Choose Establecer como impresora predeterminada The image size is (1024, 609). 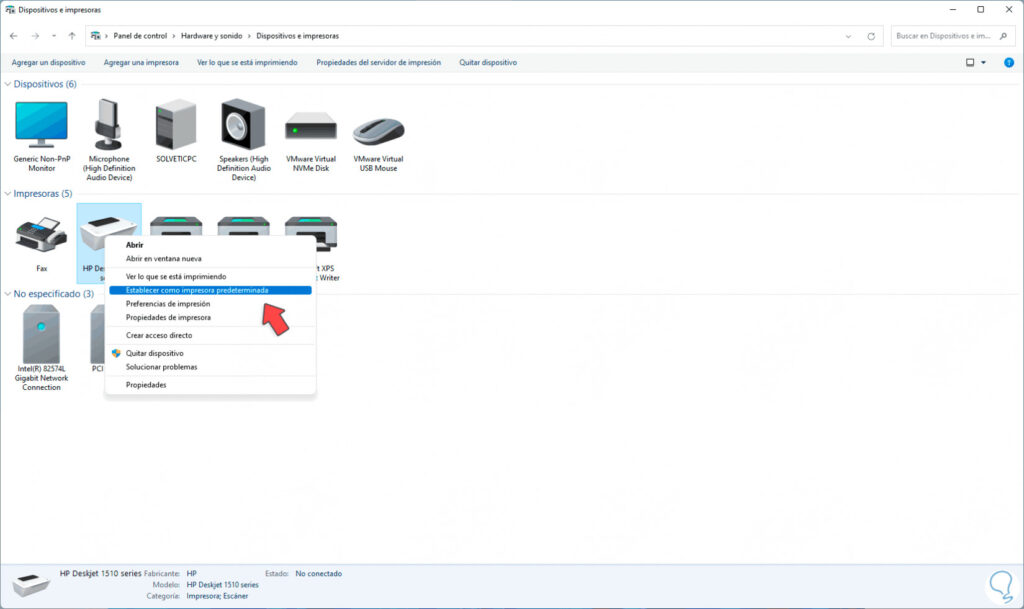click(210, 290)
